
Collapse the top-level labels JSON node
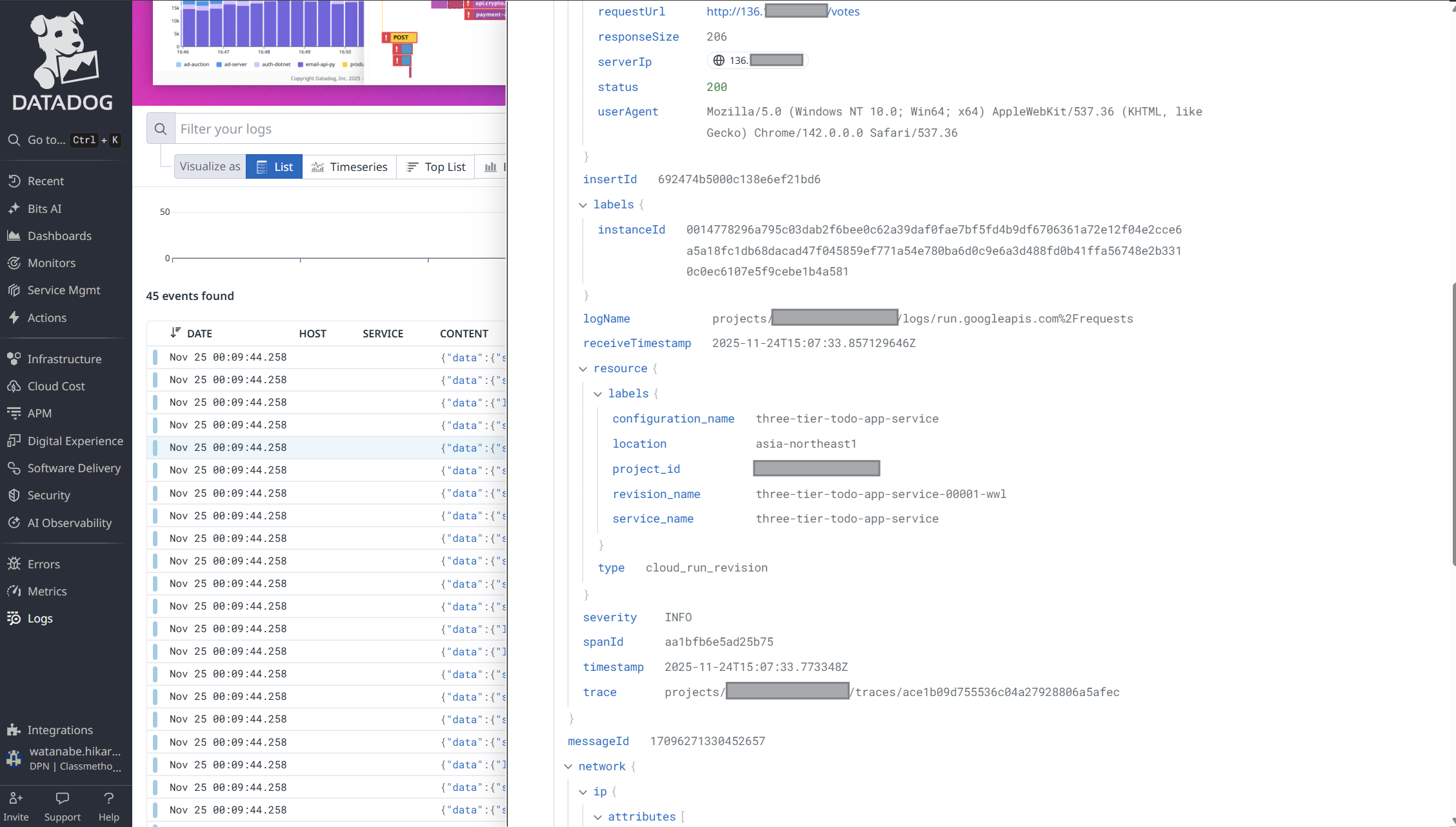(x=583, y=205)
